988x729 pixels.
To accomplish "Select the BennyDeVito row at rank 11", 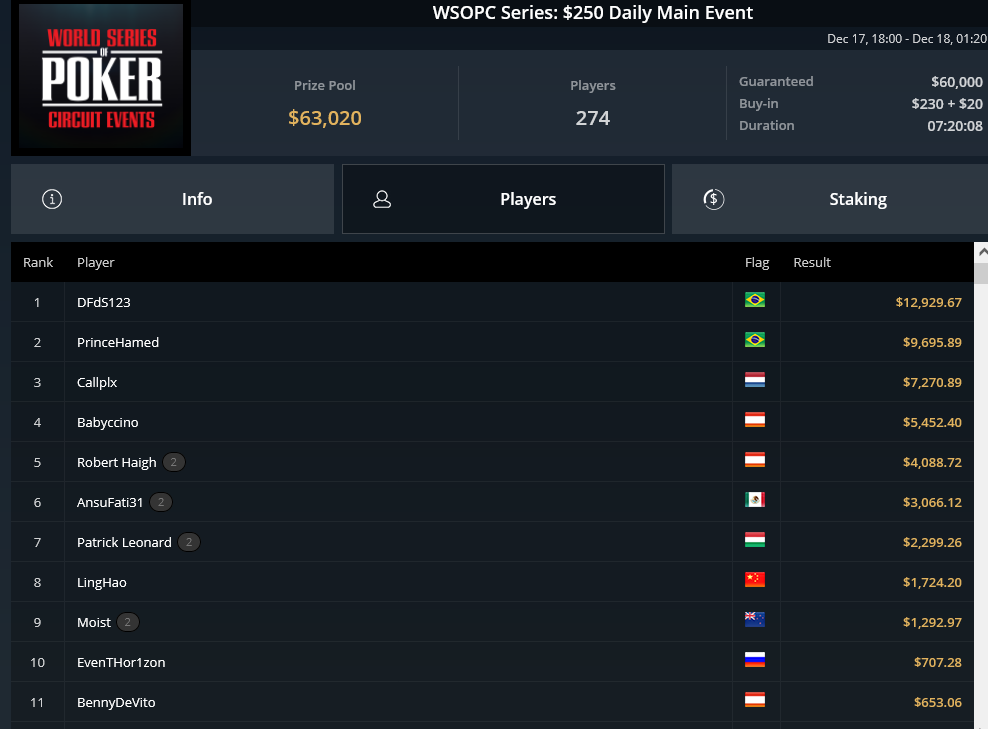I will pos(491,702).
